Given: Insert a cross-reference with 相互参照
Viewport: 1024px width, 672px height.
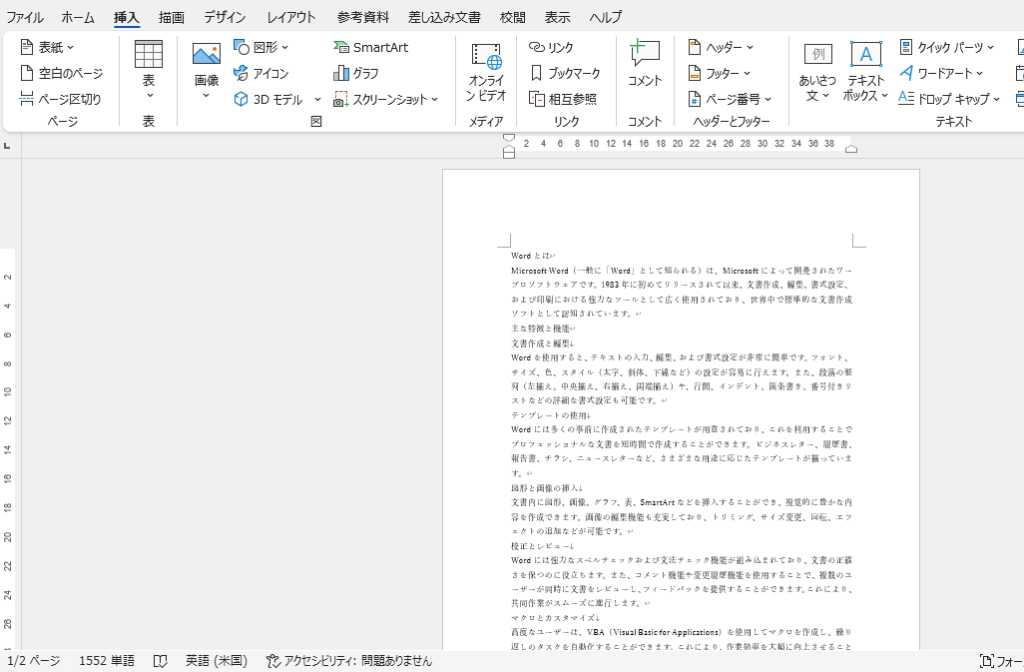Looking at the screenshot, I should [563, 99].
